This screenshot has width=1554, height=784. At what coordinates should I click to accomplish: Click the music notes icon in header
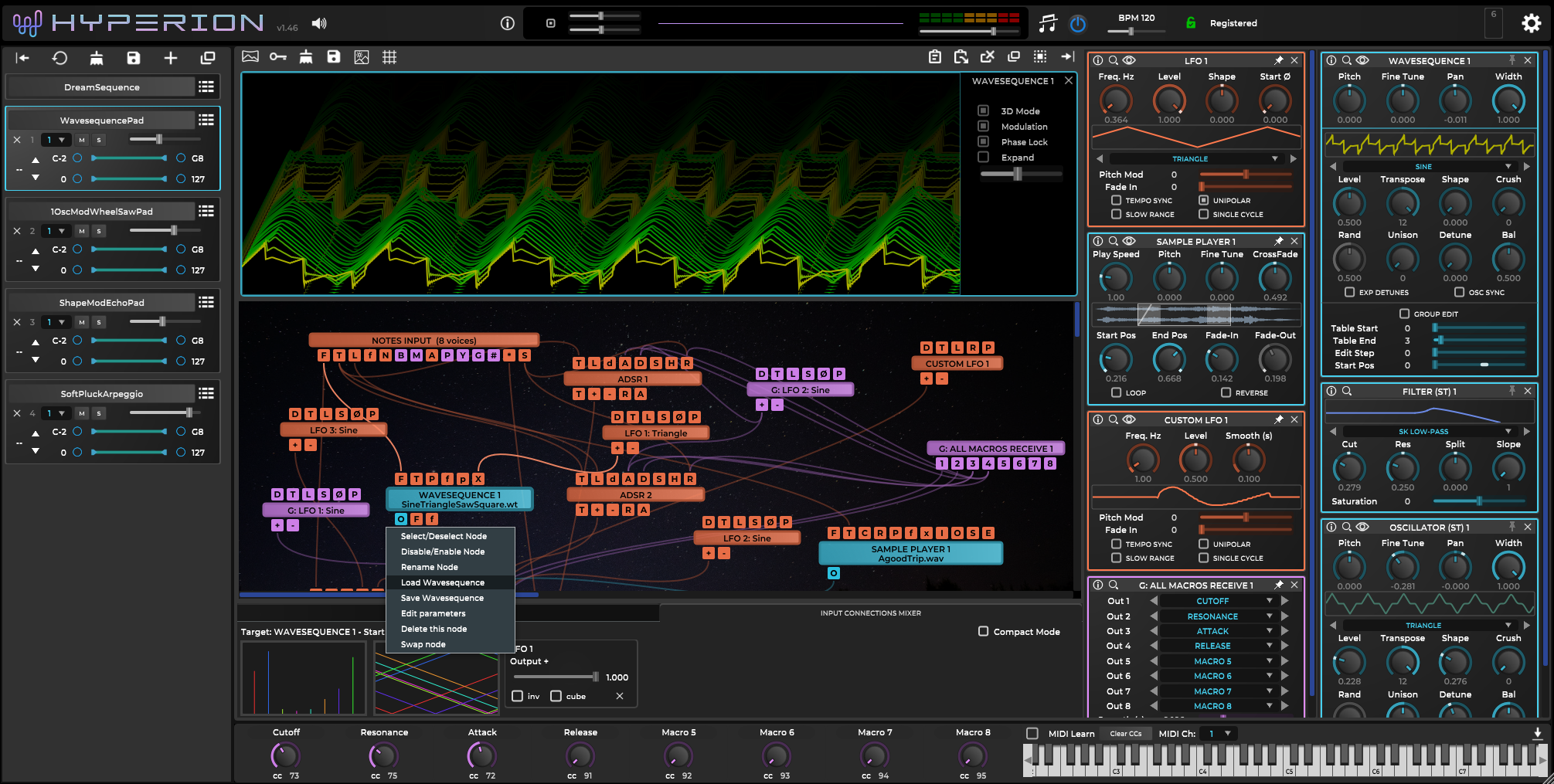[1048, 23]
